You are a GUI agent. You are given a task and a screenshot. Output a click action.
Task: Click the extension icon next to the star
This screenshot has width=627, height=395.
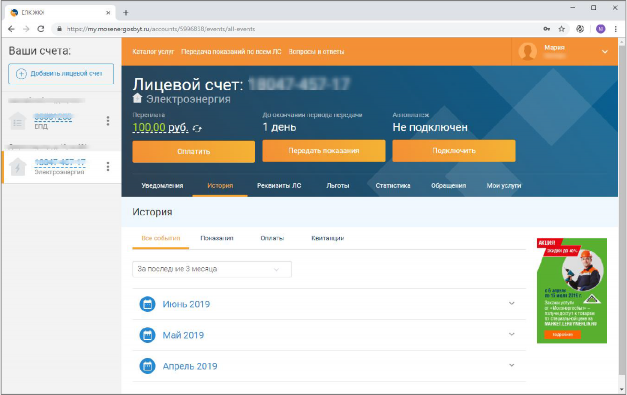click(x=580, y=29)
